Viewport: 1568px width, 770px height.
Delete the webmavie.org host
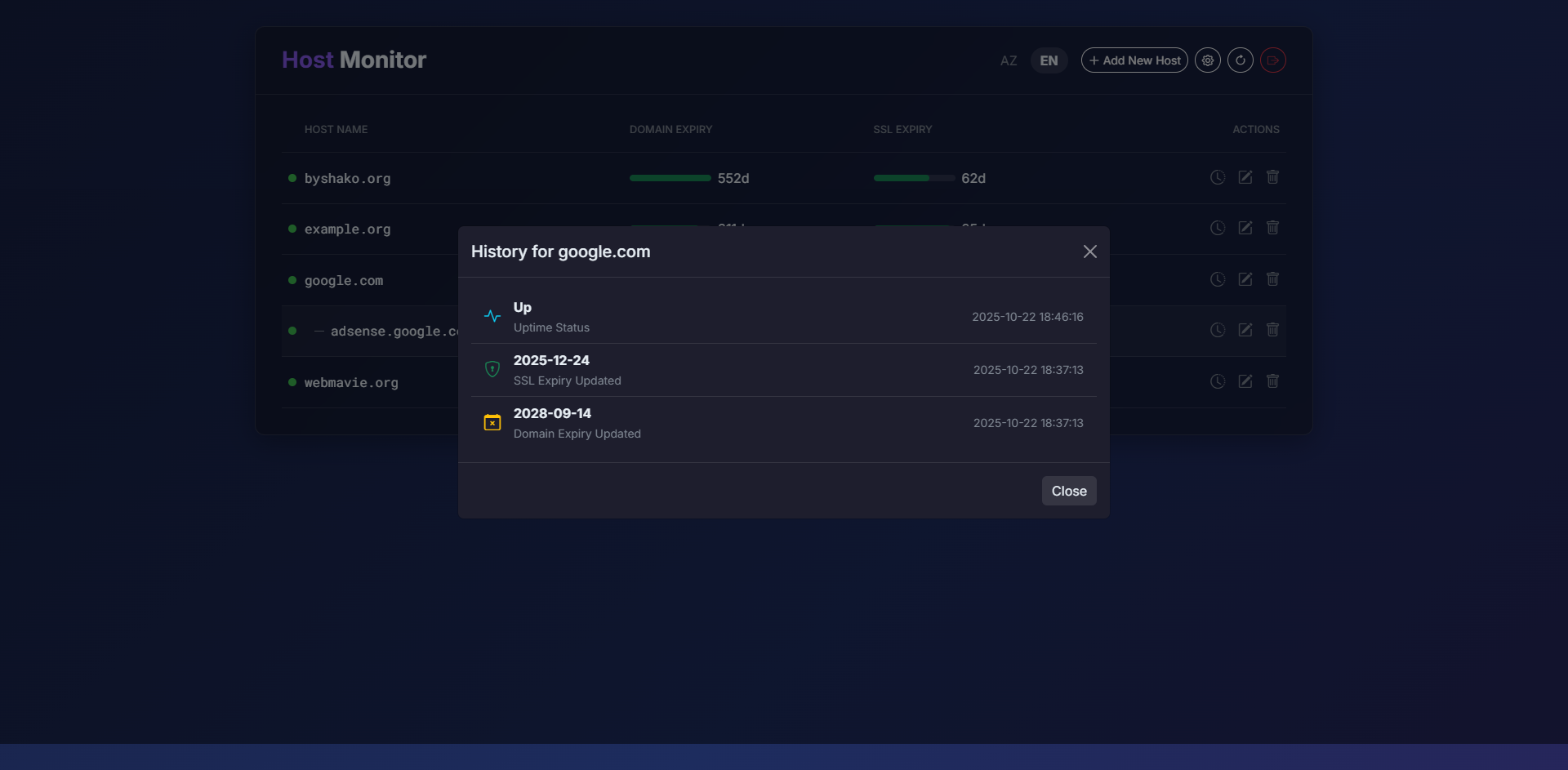click(x=1272, y=381)
